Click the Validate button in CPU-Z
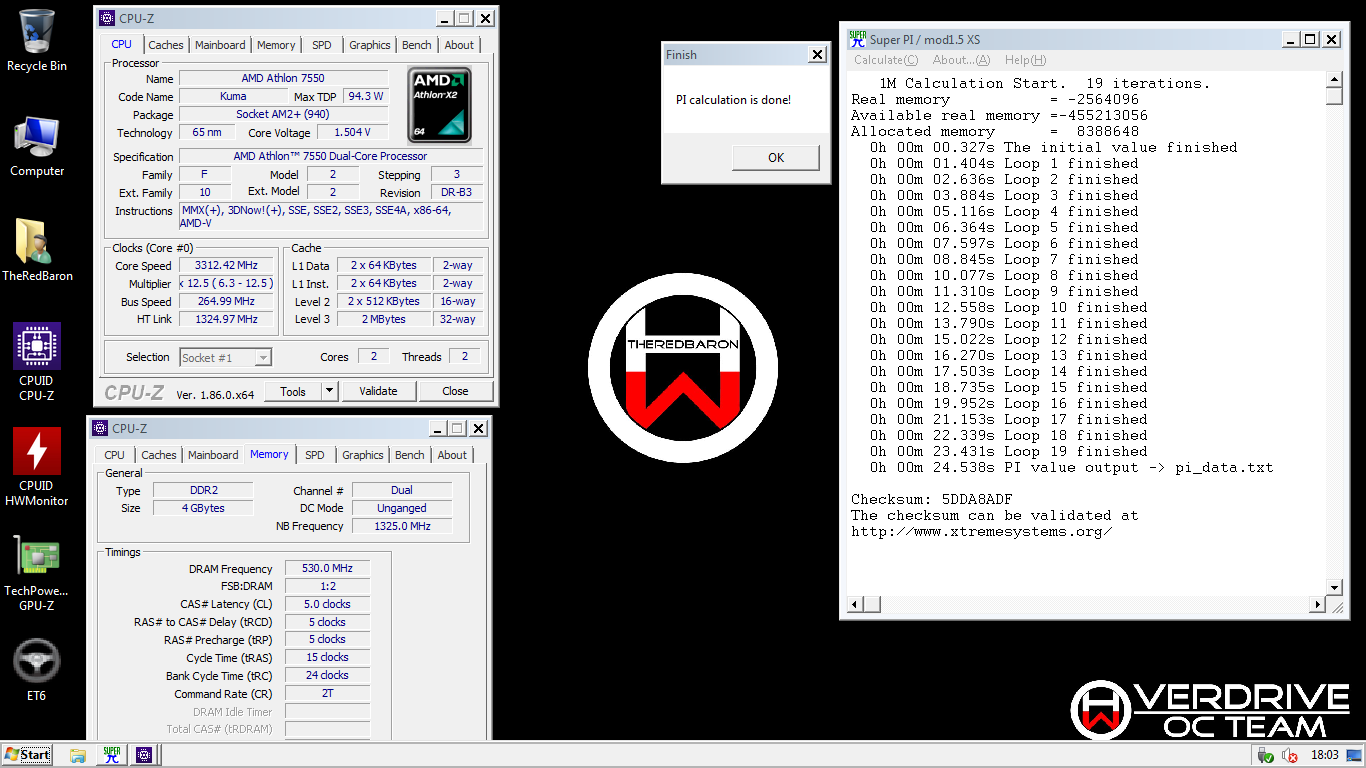 pos(378,391)
